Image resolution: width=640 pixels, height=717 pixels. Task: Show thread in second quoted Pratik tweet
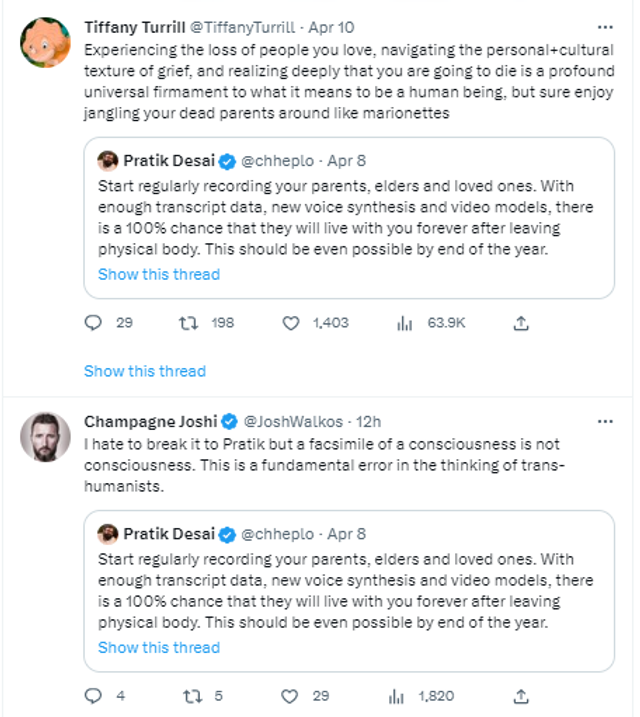click(159, 647)
